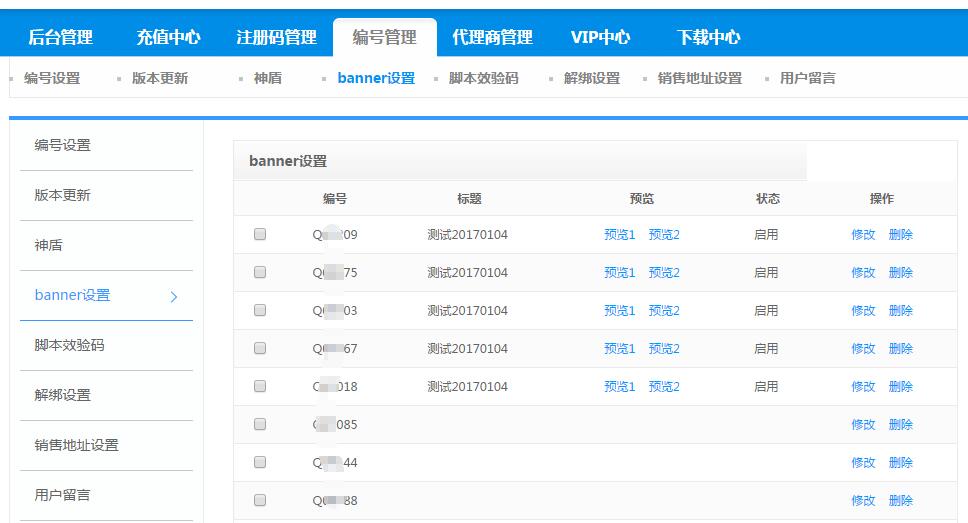The height and width of the screenshot is (523, 968).
Task: Click 测试20170104 title in the row ending 09
Action: 467,235
